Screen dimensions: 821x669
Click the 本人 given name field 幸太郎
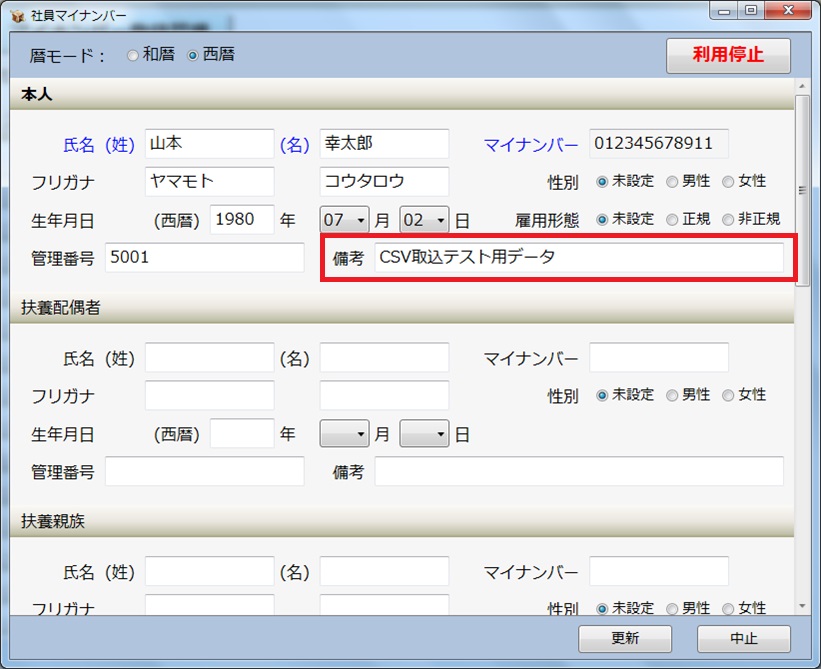(384, 143)
